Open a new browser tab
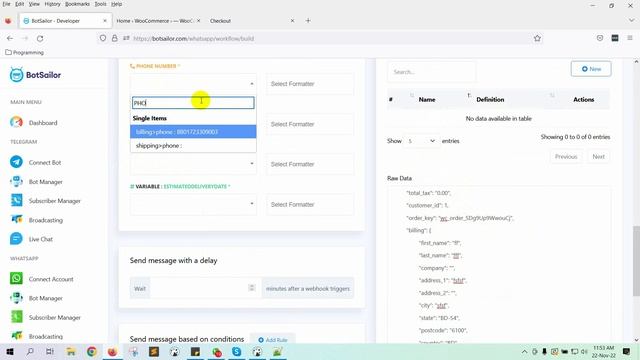This screenshot has width=640, height=360. click(x=308, y=20)
